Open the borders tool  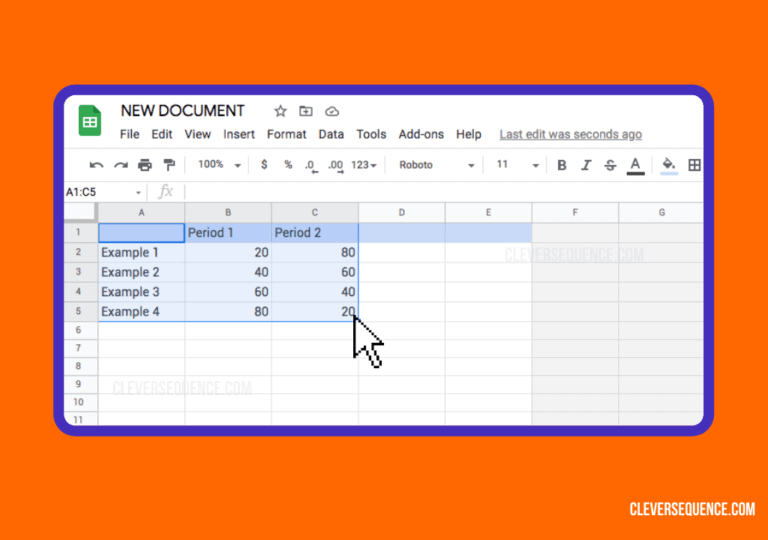pyautogui.click(x=694, y=165)
